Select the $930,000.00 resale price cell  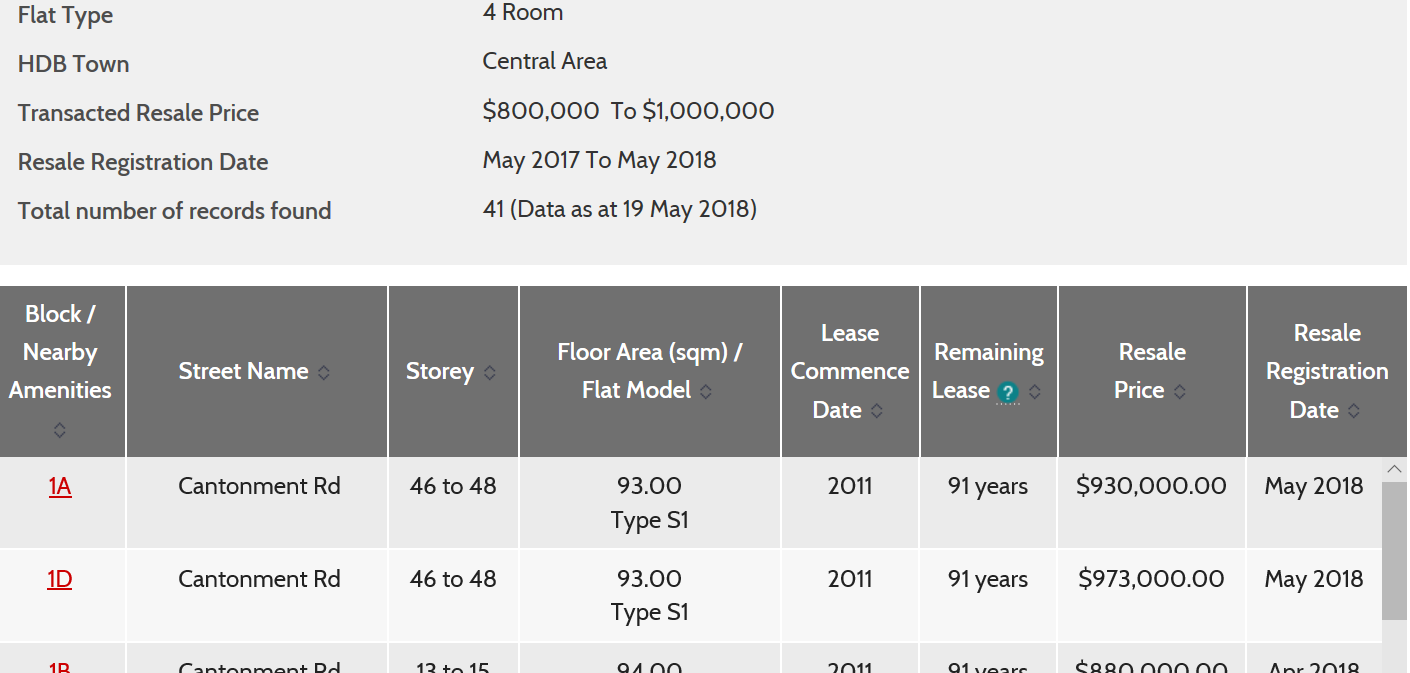[x=1151, y=487]
